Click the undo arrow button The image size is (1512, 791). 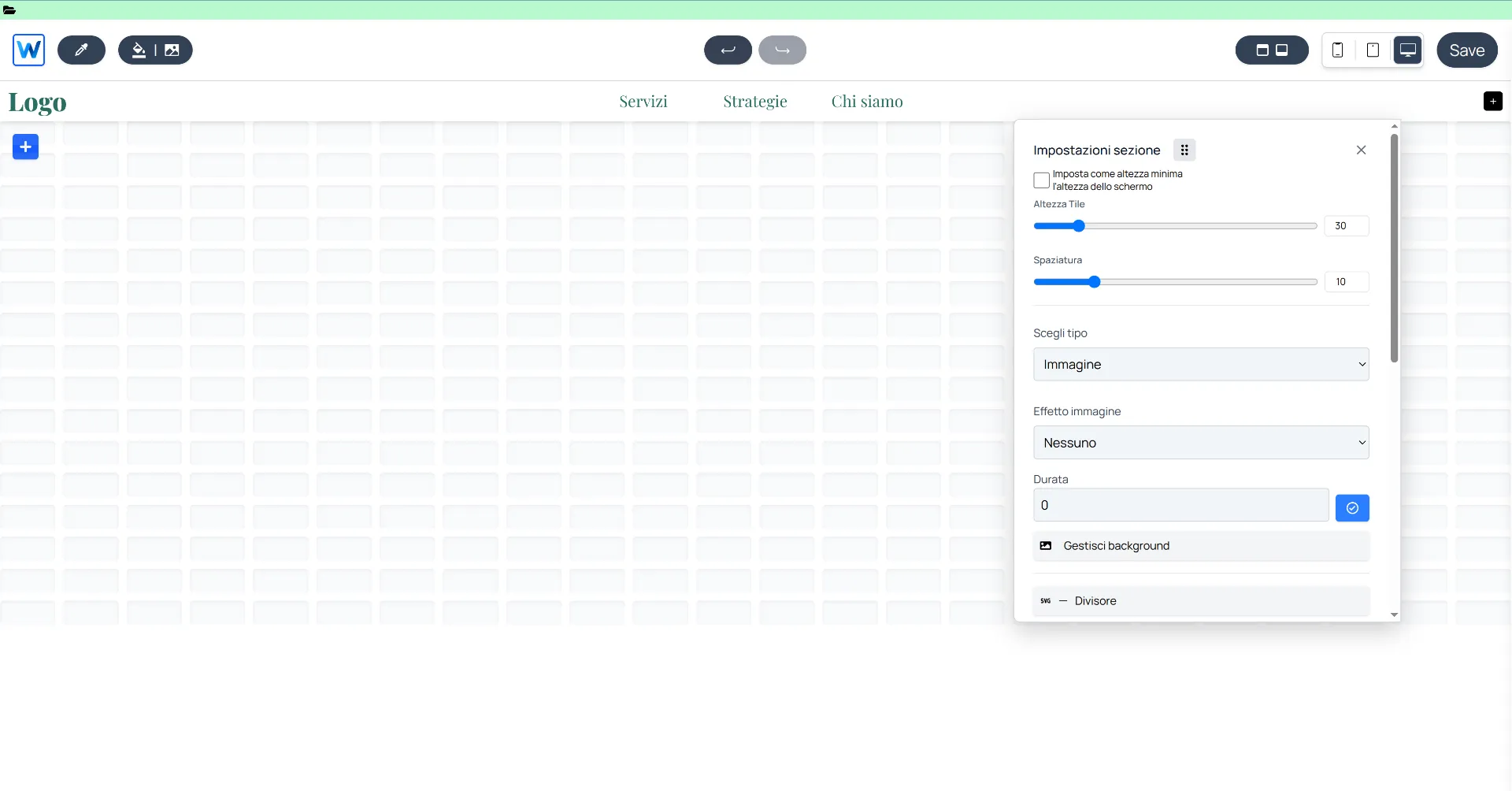(x=728, y=50)
